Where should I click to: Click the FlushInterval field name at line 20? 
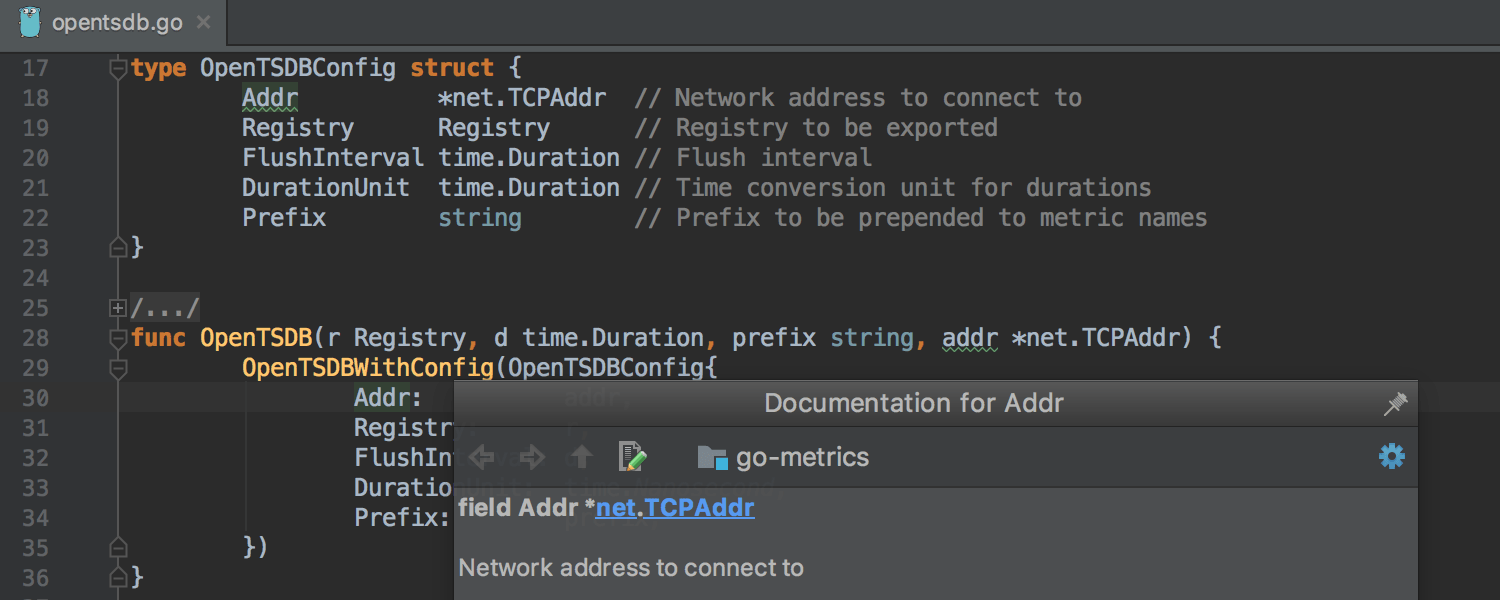[x=332, y=158]
